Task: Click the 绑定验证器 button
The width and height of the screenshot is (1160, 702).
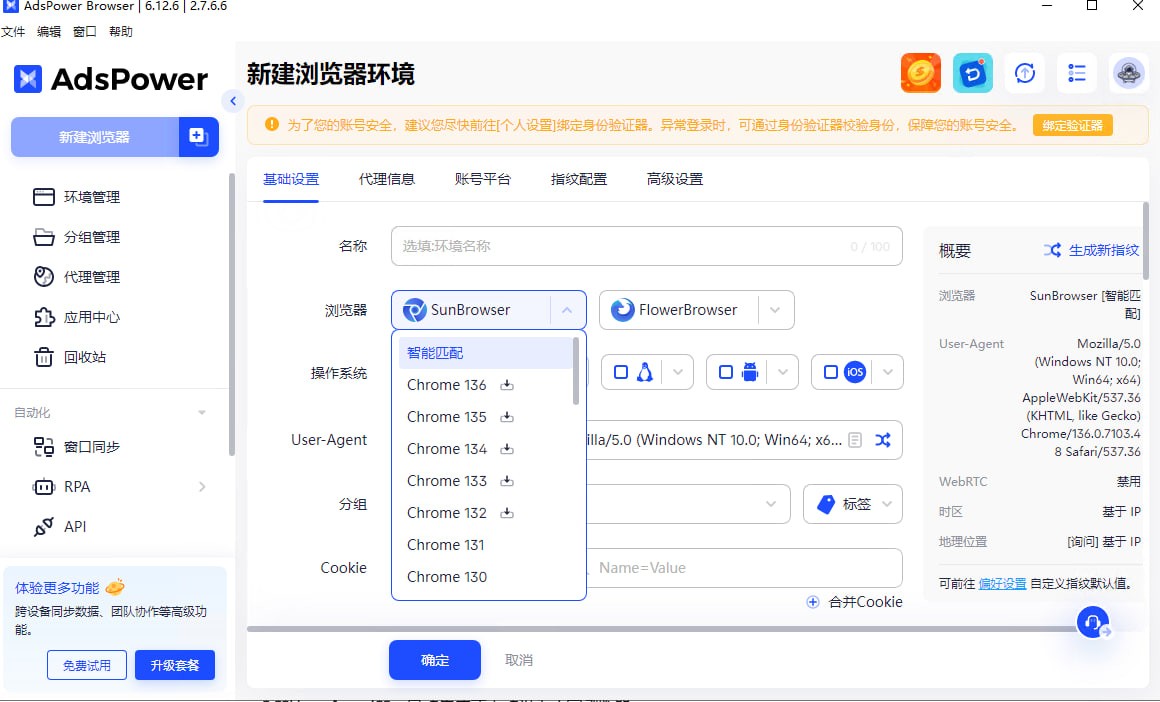Action: coord(1073,126)
